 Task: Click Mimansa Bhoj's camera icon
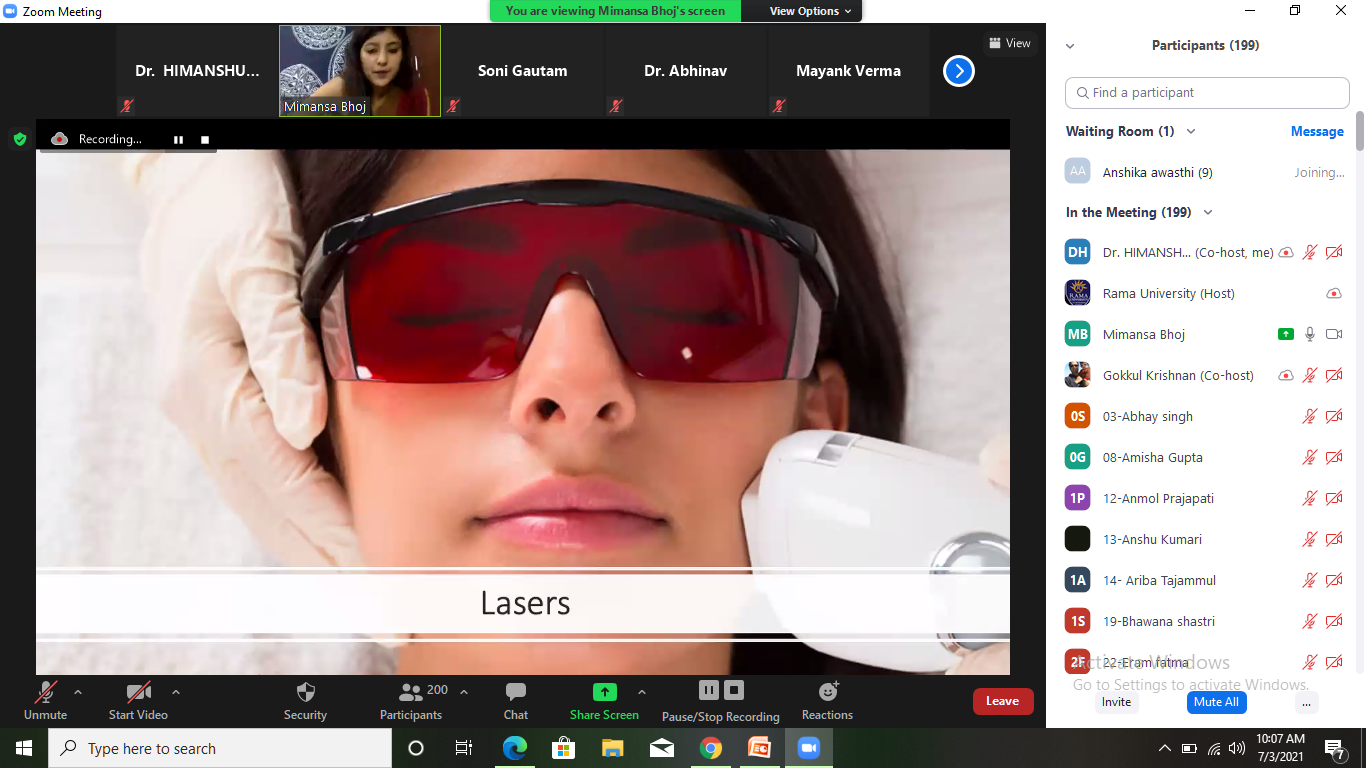1334,334
